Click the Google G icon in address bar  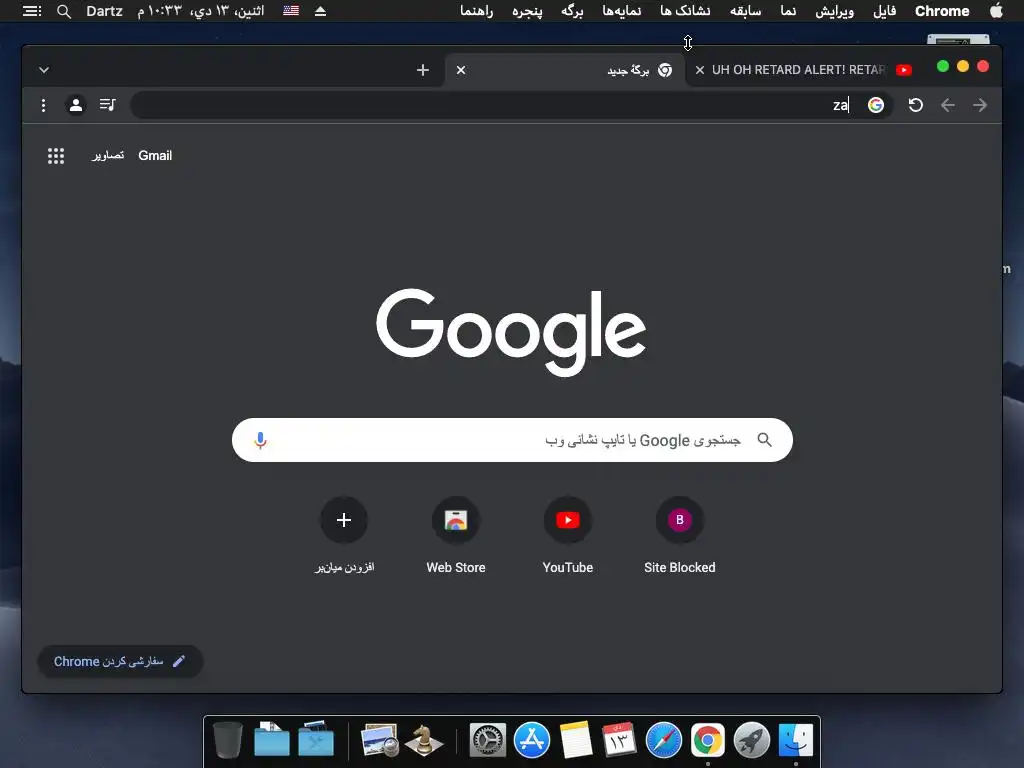click(876, 105)
